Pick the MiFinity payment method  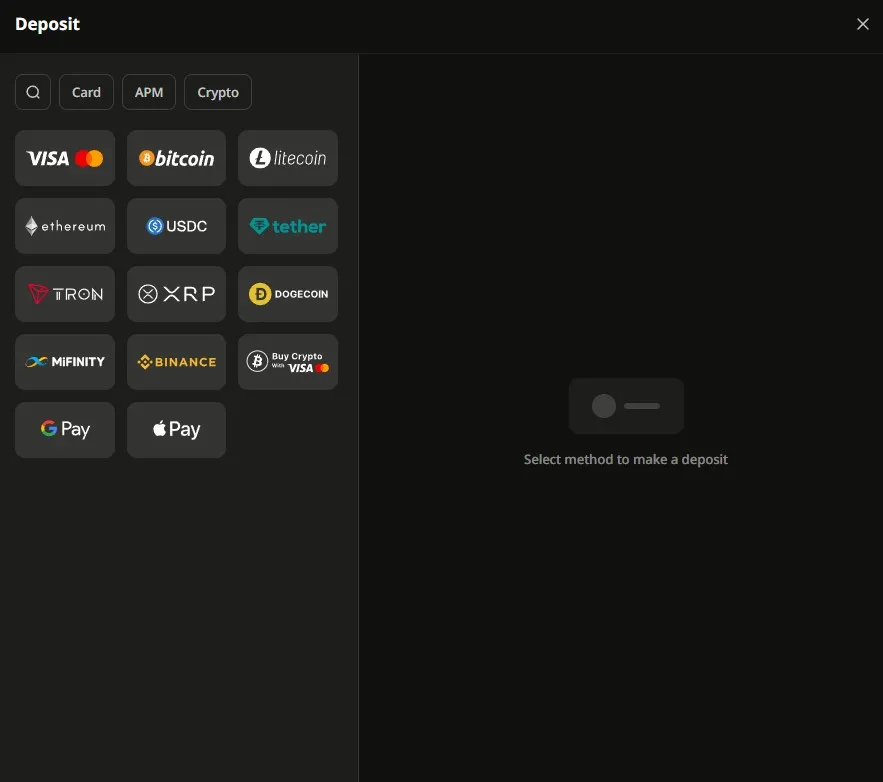pos(65,362)
